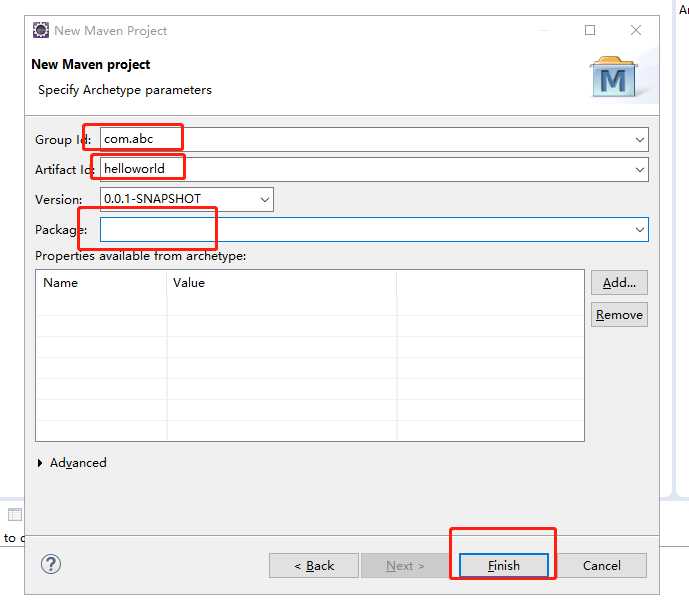Expand the Advanced section
This screenshot has height=602, width=689.
click(73, 463)
